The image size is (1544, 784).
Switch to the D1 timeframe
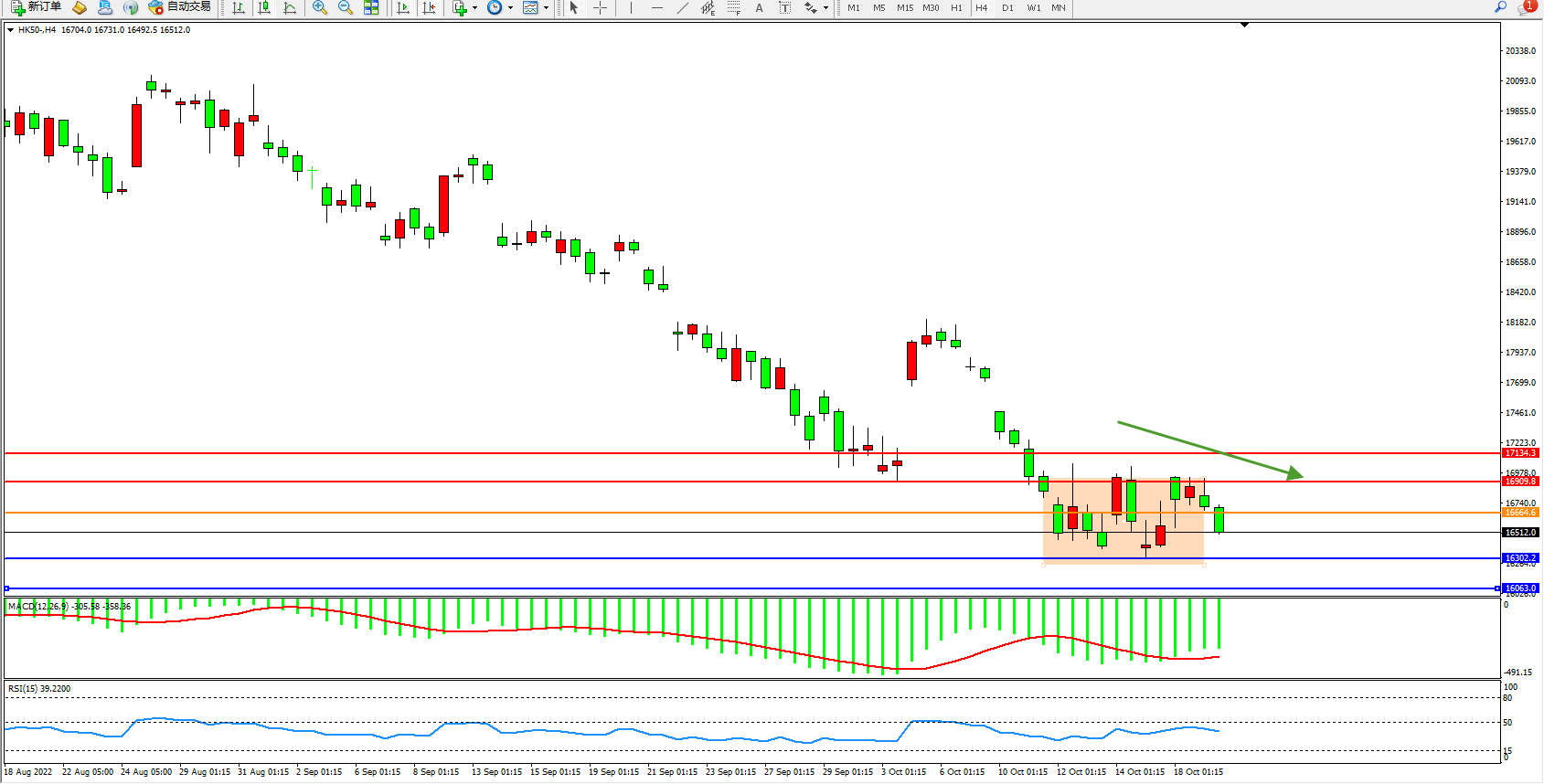click(1007, 8)
